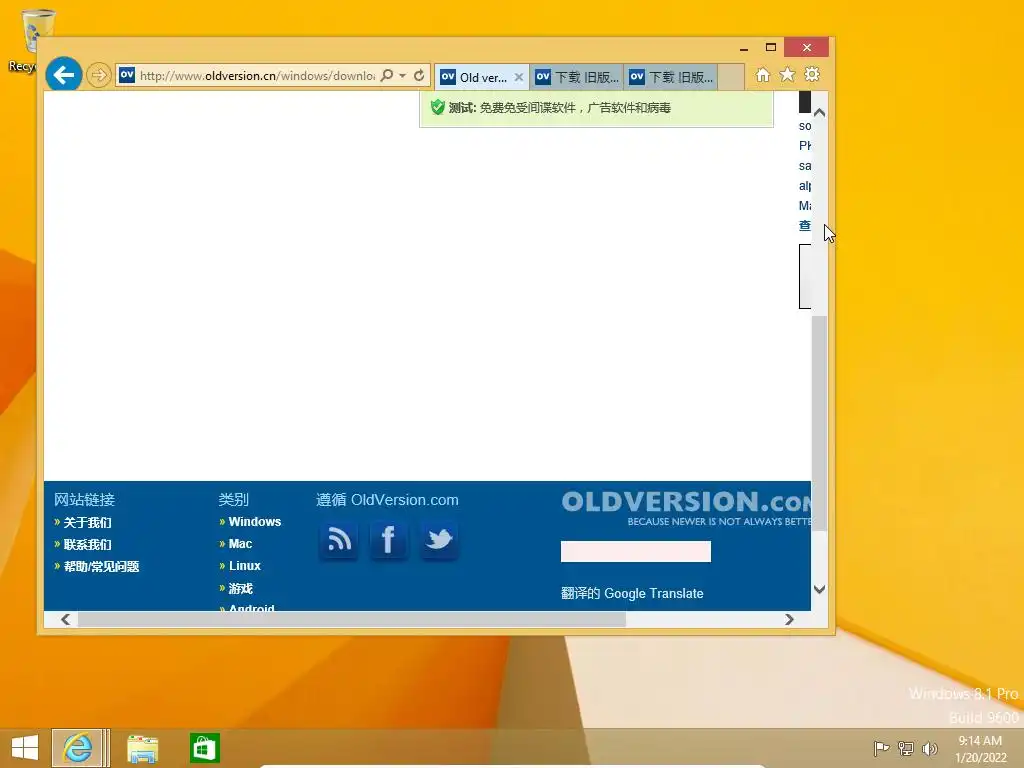This screenshot has height=768, width=1024.
Task: Open the Windows Start button
Action: click(x=25, y=748)
